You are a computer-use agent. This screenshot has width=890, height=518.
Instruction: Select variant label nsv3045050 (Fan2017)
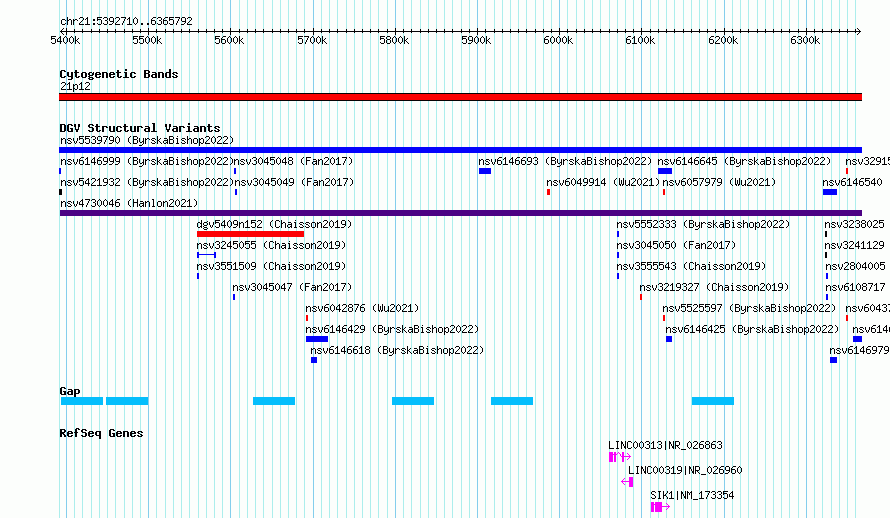click(676, 245)
